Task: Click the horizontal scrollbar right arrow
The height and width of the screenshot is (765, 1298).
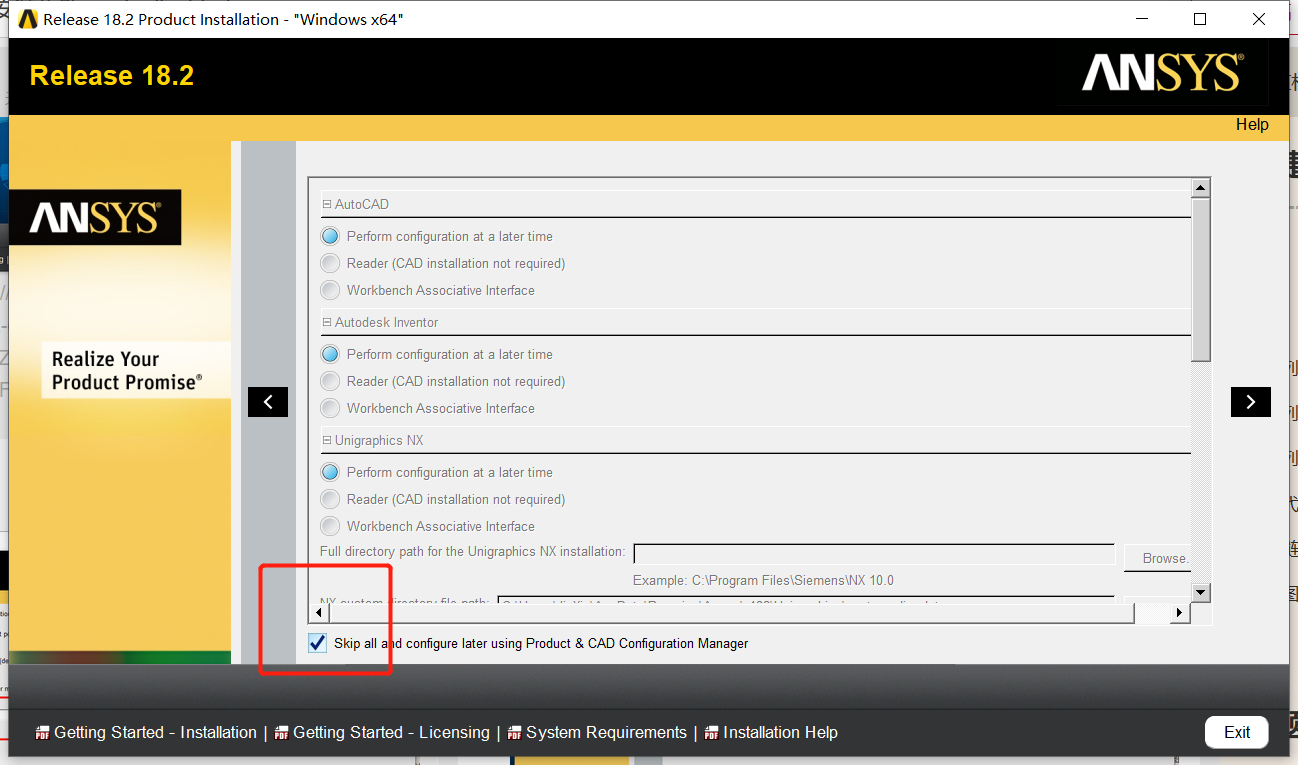Action: pyautogui.click(x=1179, y=612)
